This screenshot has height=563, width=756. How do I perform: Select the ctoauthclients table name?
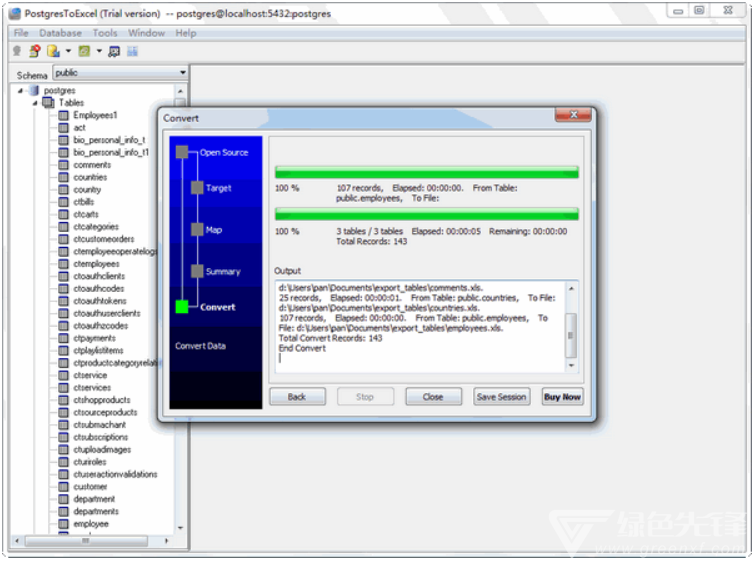click(99, 276)
